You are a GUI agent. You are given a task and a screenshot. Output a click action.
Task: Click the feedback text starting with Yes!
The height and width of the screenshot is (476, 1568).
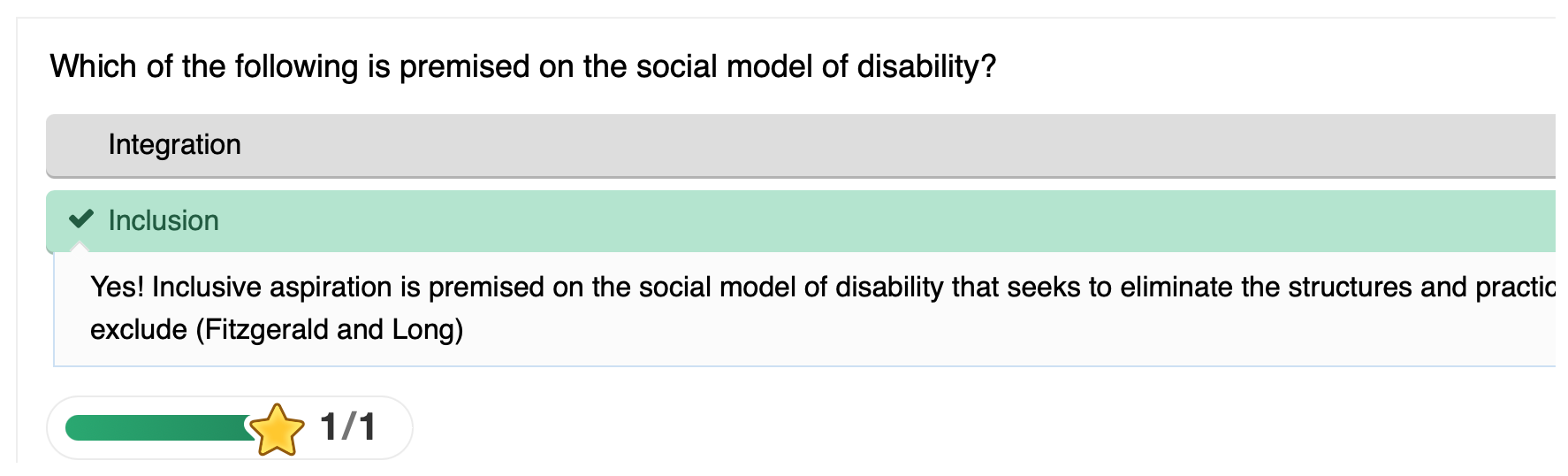point(822,308)
